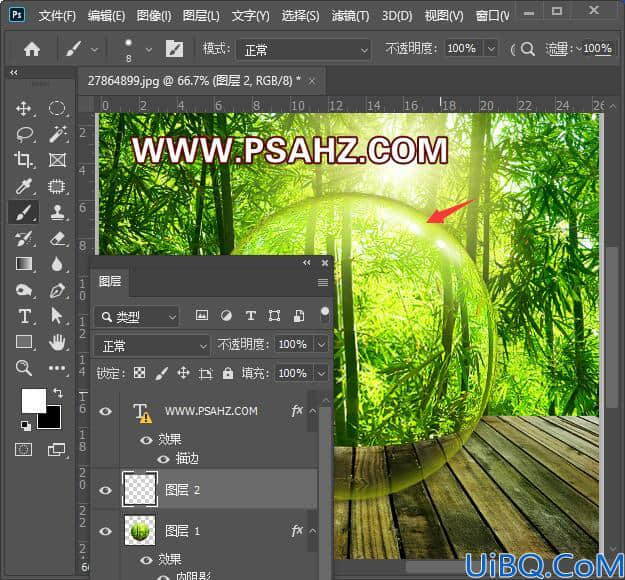Select the Zoom tool
Image resolution: width=625 pixels, height=580 pixels.
(24, 368)
